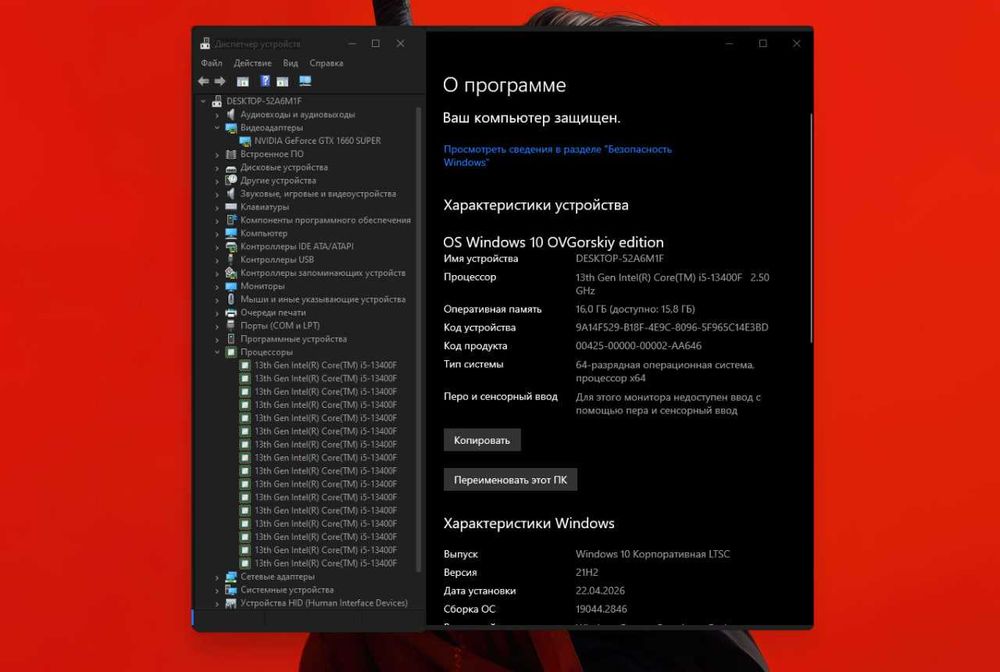The image size is (1000, 672).
Task: Expand the Сетевые адаптеры chevron
Action: [217, 577]
